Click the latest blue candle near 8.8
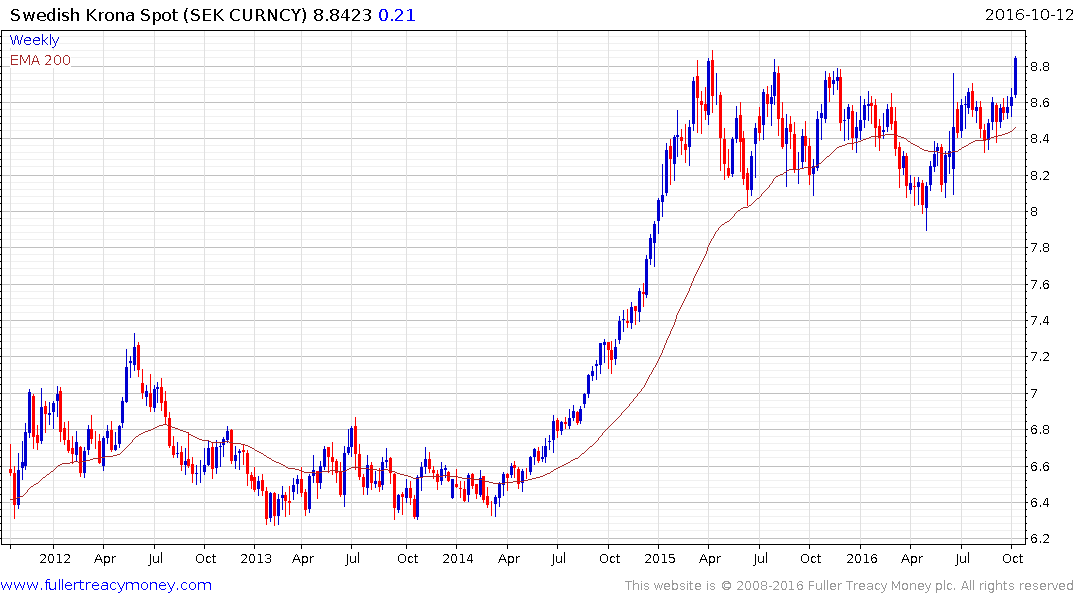 (x=1015, y=77)
